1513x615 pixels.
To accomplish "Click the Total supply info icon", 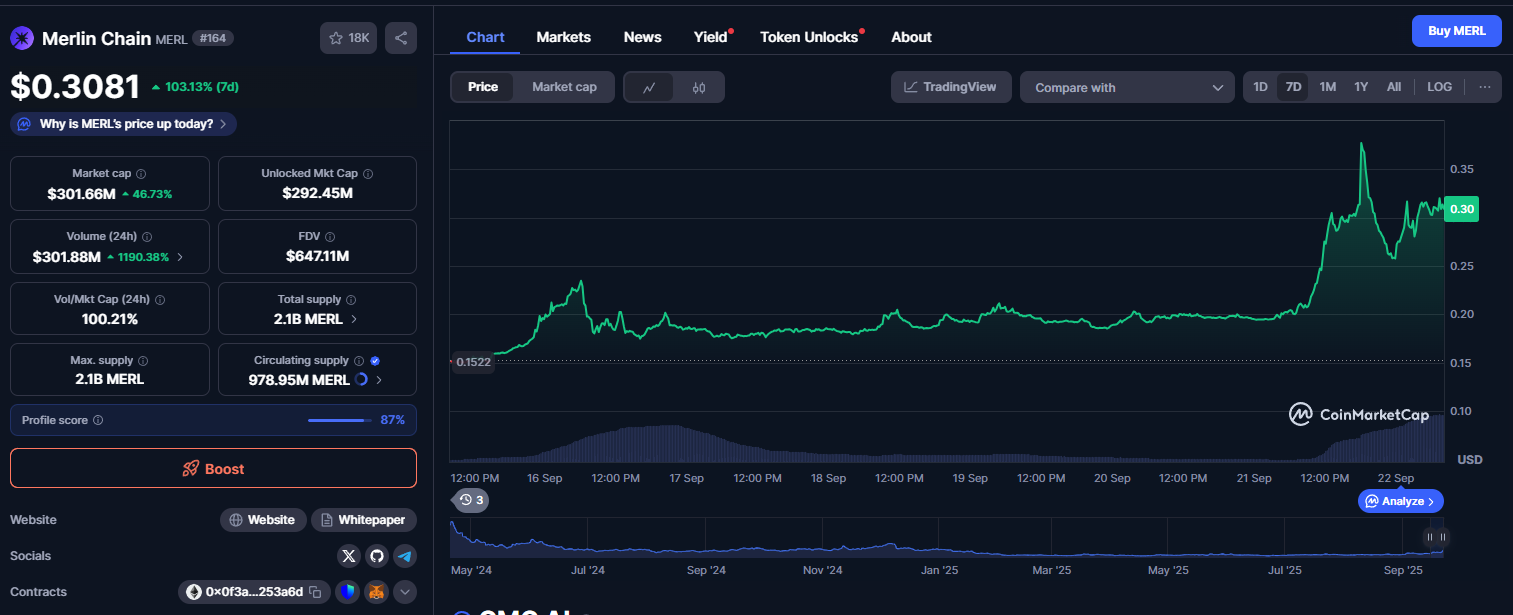I will [351, 300].
